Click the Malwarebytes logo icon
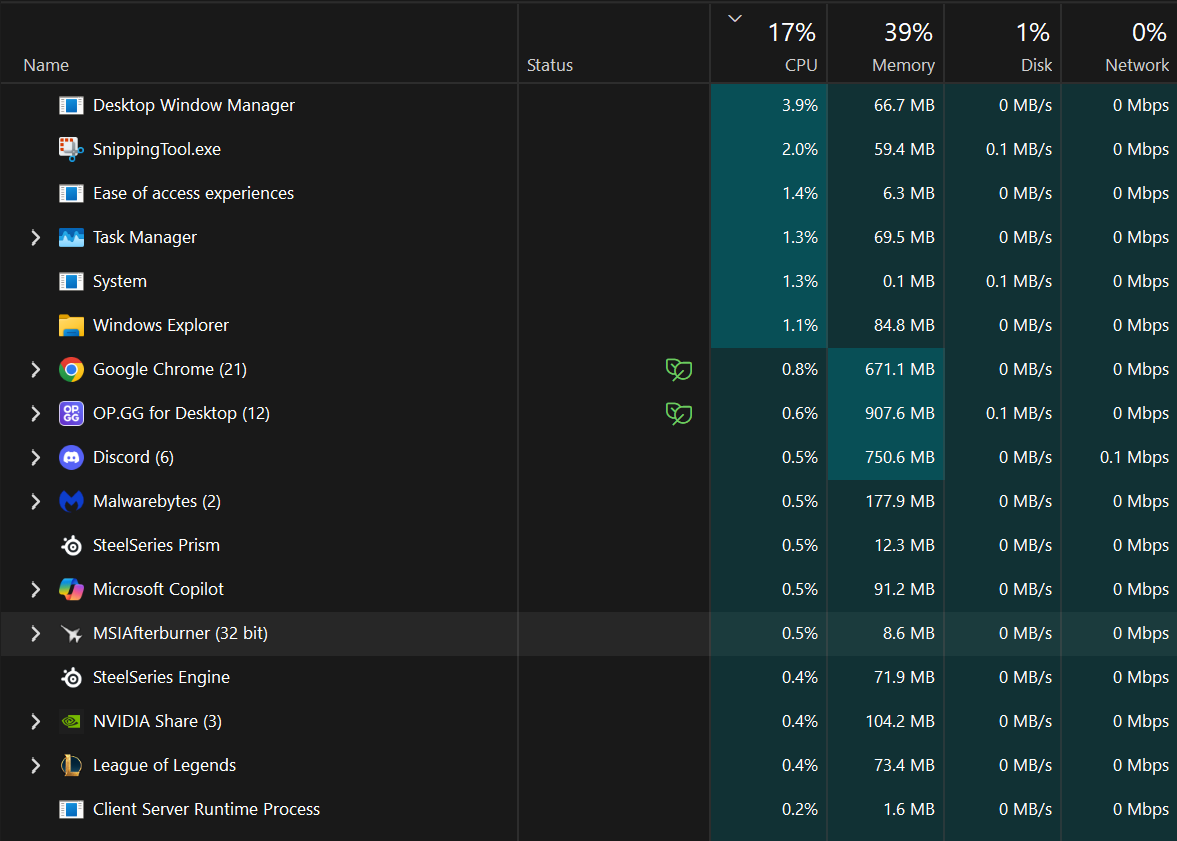This screenshot has width=1177, height=841. point(71,501)
